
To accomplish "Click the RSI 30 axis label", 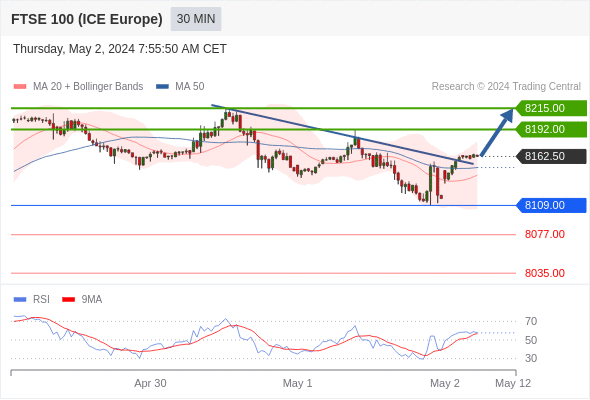I will point(531,358).
